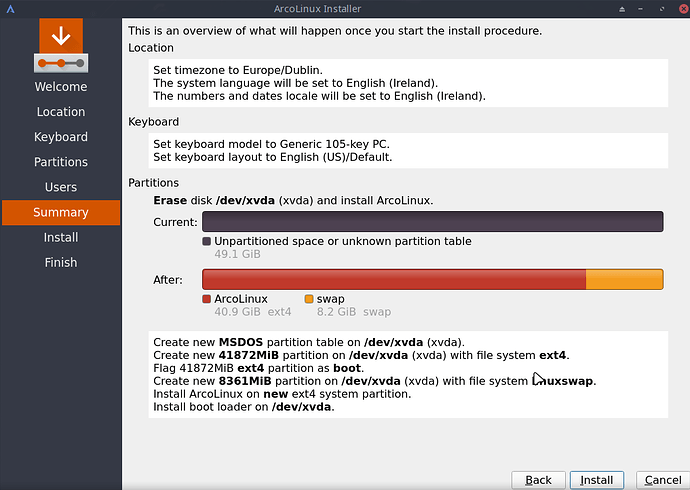
Task: Click the orange installer download logo
Action: 61,46
